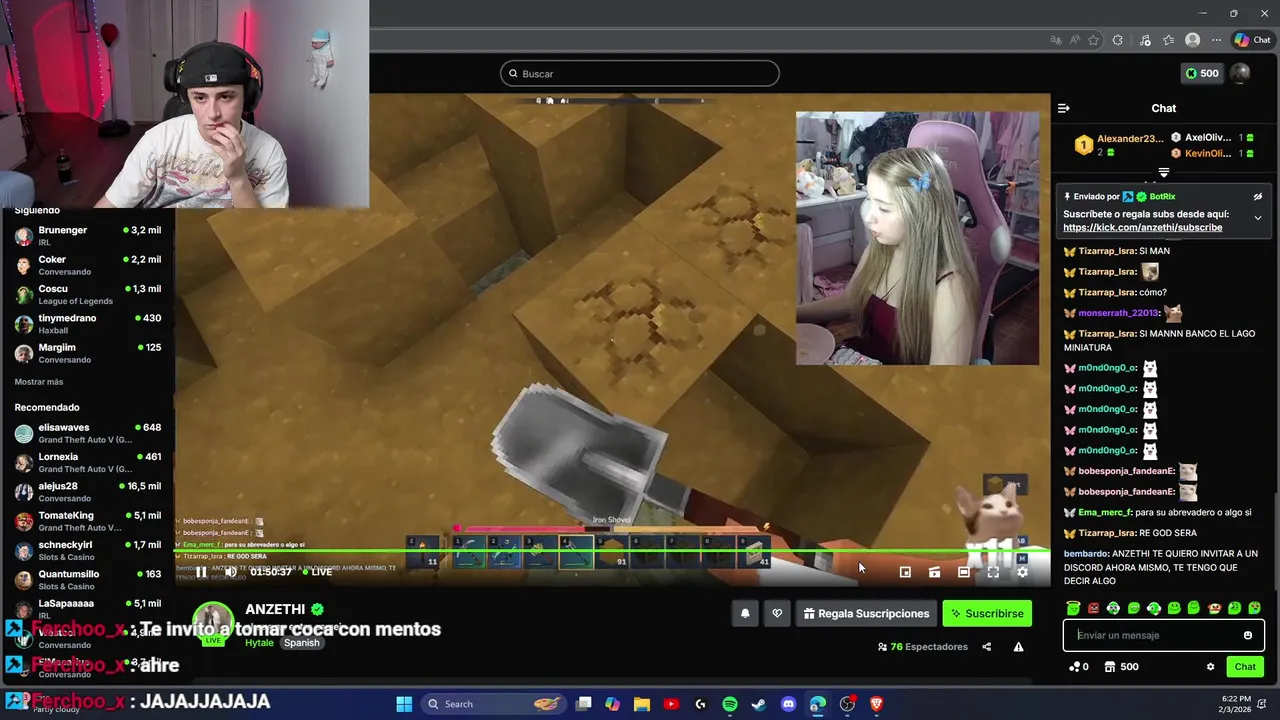Click the green Suscribirse button
Screen dimensions: 1280x720
987,613
